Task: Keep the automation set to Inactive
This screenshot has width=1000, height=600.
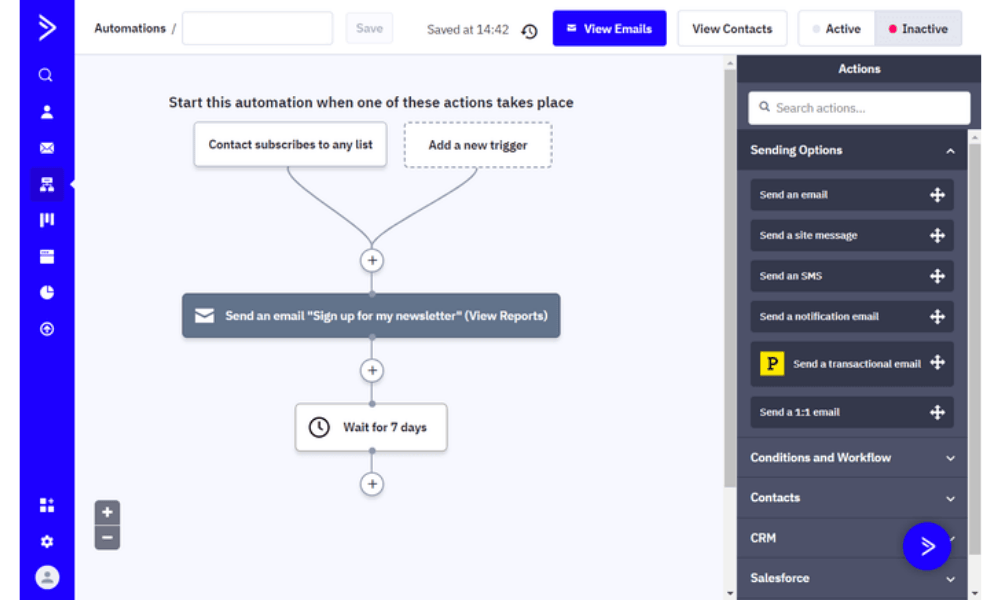Action: pyautogui.click(x=918, y=28)
